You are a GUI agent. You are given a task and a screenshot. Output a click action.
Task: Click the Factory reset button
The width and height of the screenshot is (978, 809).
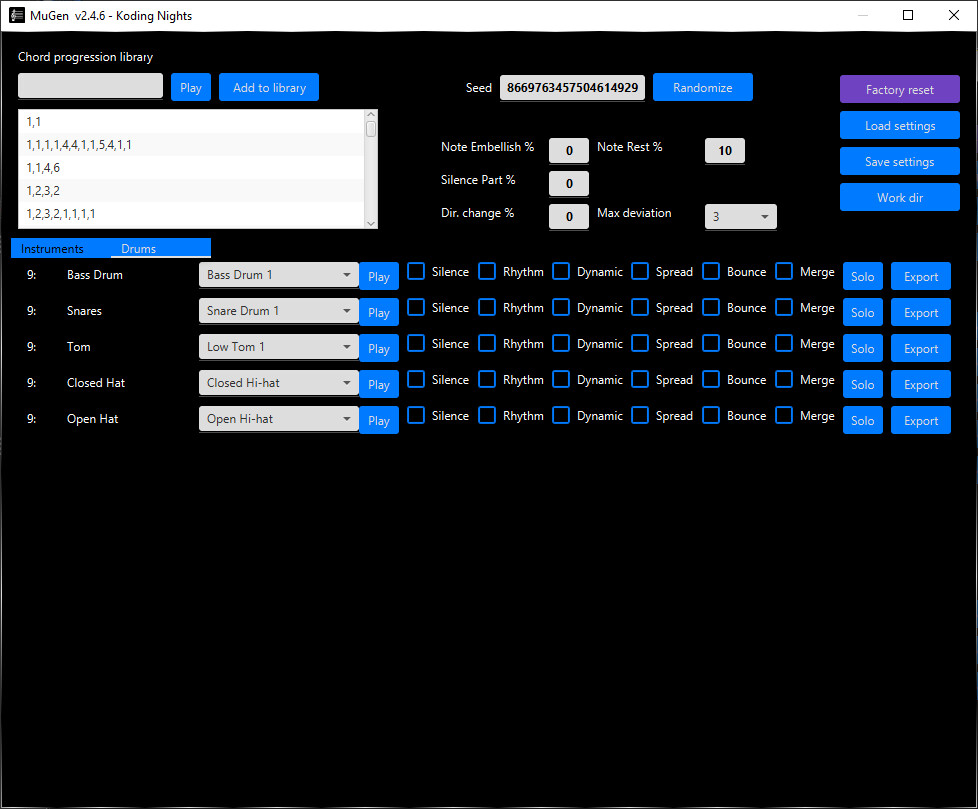(899, 89)
